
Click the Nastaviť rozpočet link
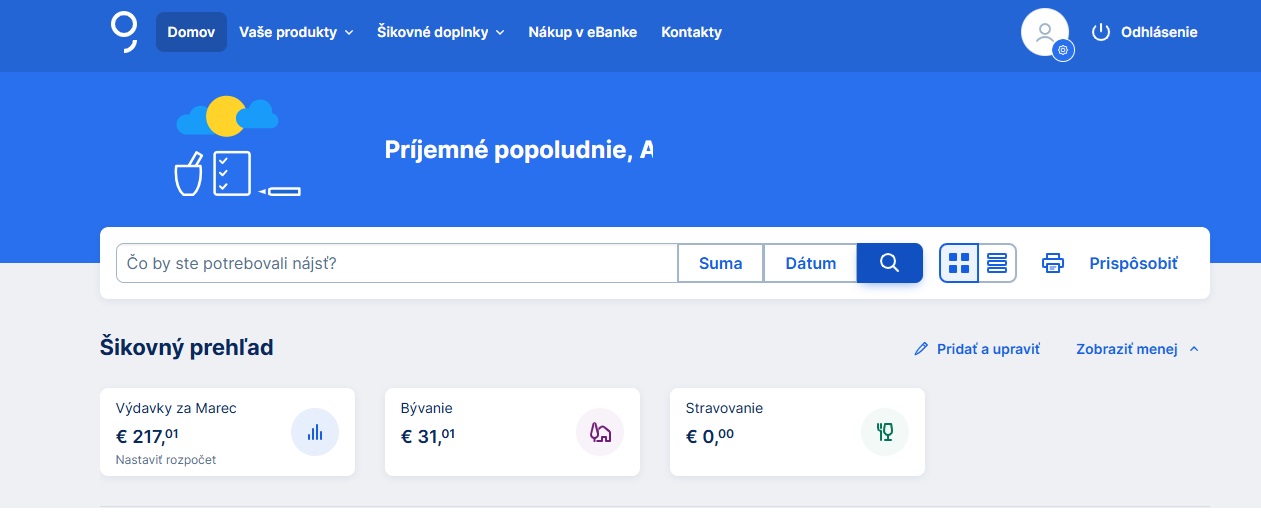click(x=166, y=460)
